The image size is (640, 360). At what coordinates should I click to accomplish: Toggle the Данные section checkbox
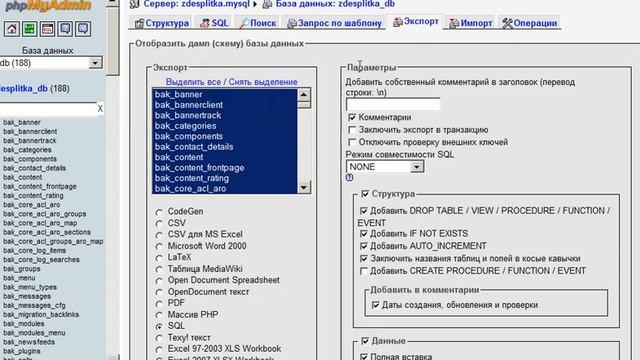pyautogui.click(x=365, y=341)
